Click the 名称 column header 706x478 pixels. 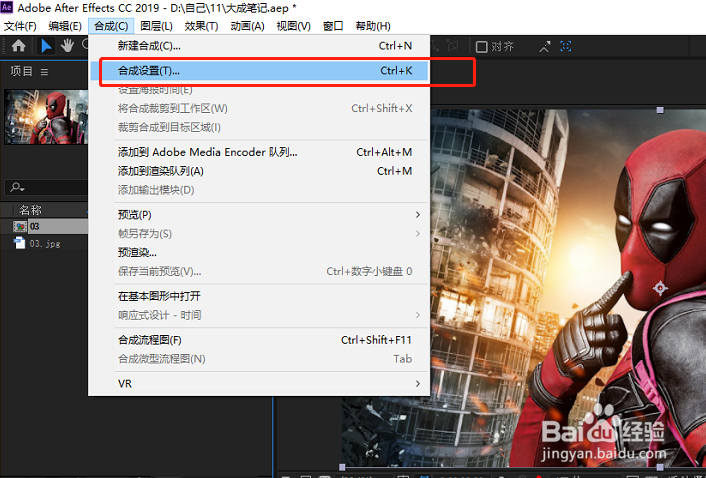point(30,210)
